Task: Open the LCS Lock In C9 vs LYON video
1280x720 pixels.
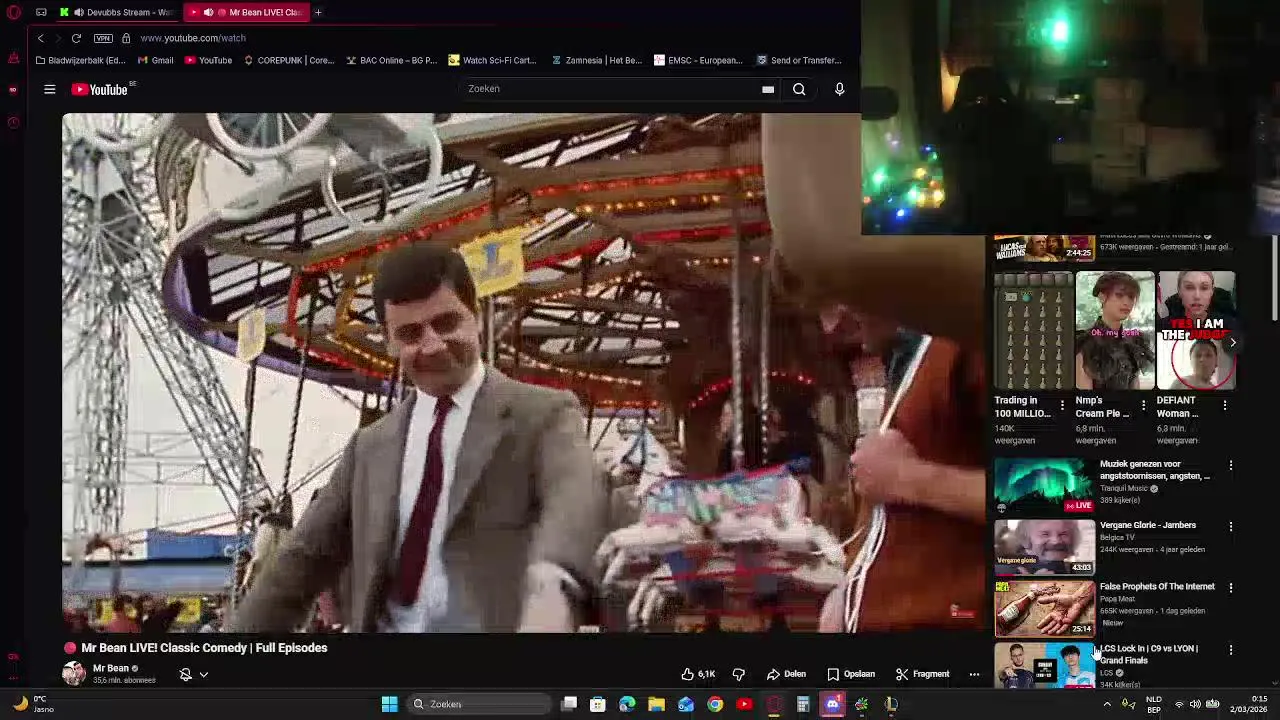Action: [x=1044, y=665]
